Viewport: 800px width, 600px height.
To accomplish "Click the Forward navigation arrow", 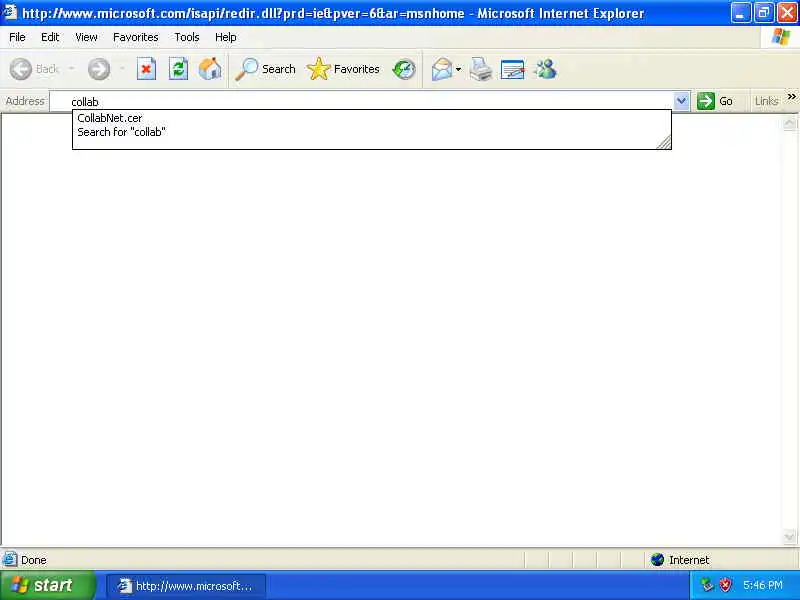I will tap(98, 69).
